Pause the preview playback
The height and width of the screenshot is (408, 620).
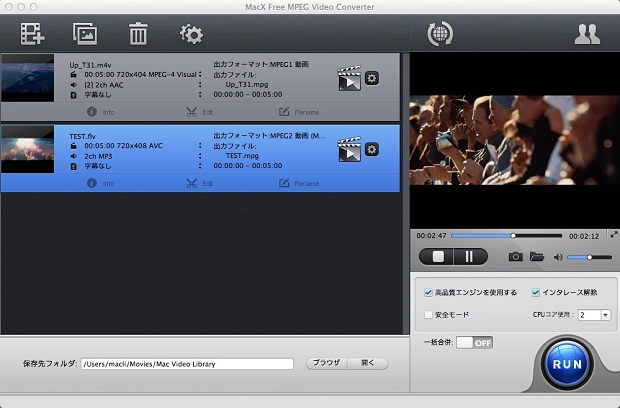click(x=469, y=257)
